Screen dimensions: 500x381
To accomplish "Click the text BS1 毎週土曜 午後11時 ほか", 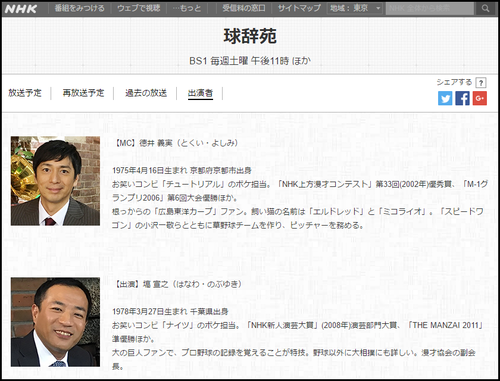I will (x=250, y=61).
